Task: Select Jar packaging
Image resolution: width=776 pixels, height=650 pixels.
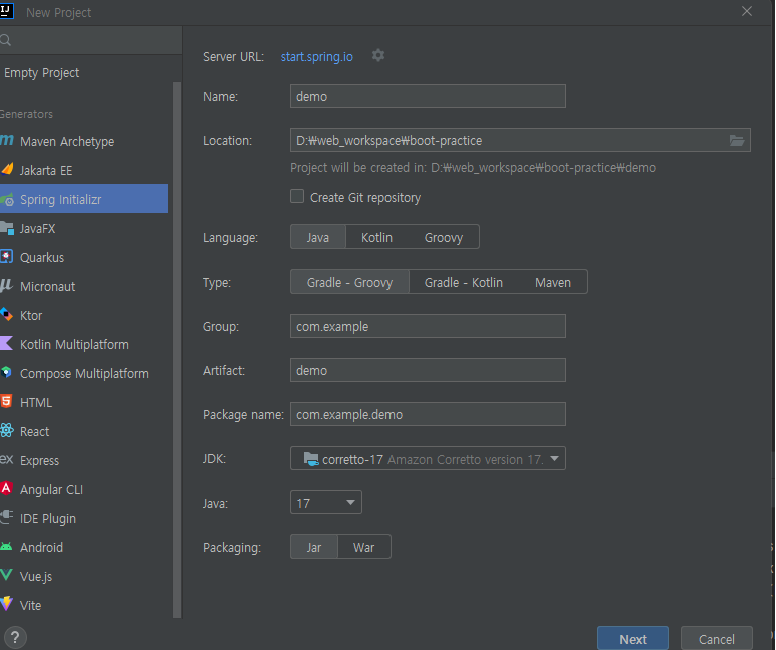Action: [314, 547]
